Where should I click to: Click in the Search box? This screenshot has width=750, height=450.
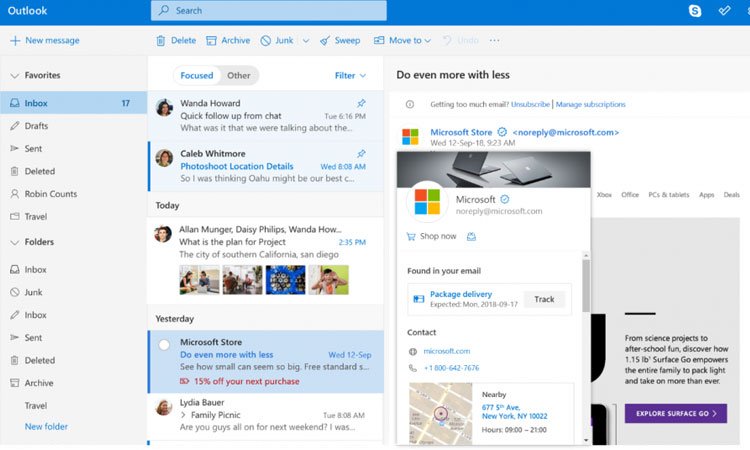pyautogui.click(x=269, y=11)
